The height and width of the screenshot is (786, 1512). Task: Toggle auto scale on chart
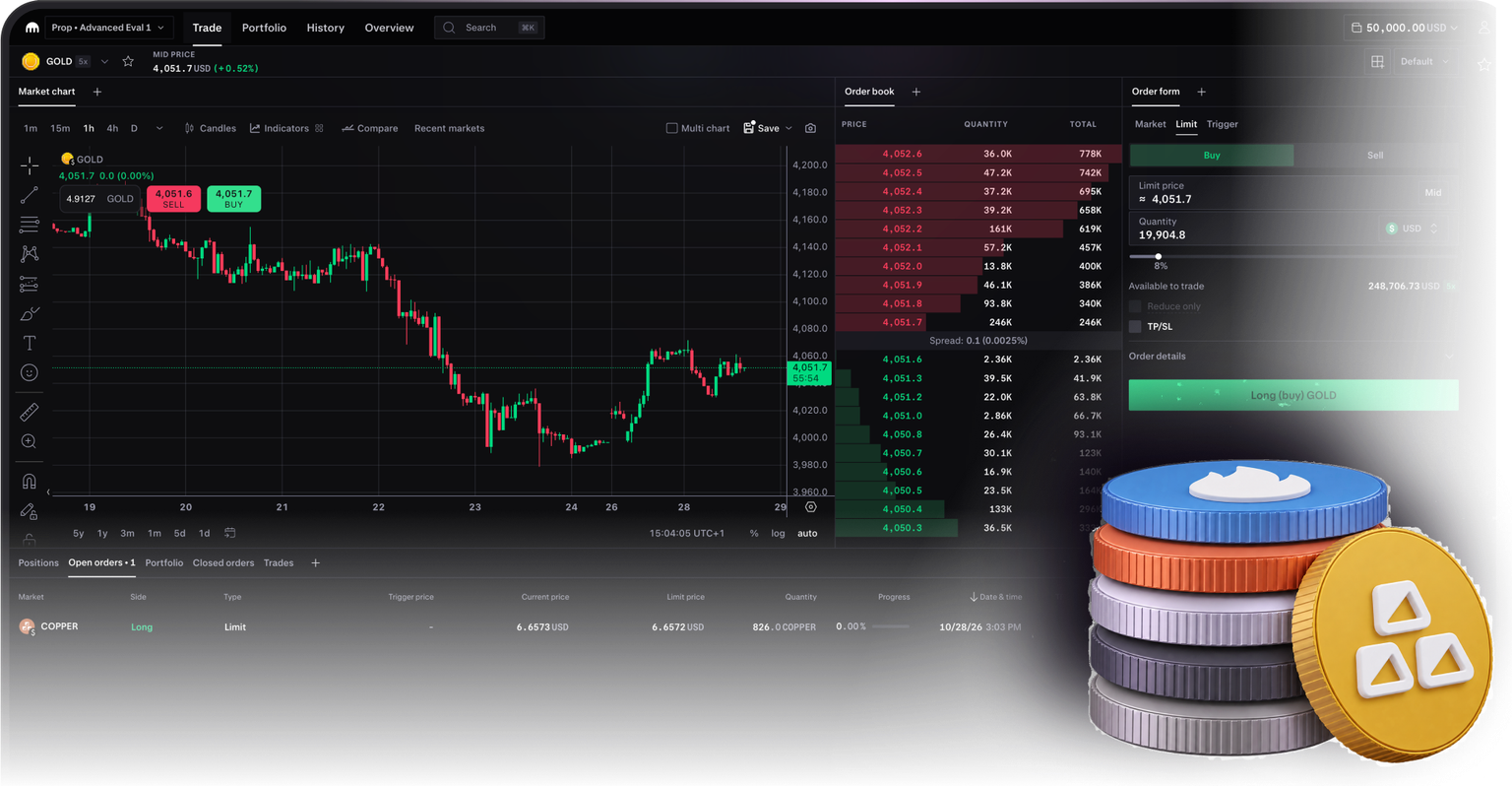[807, 533]
